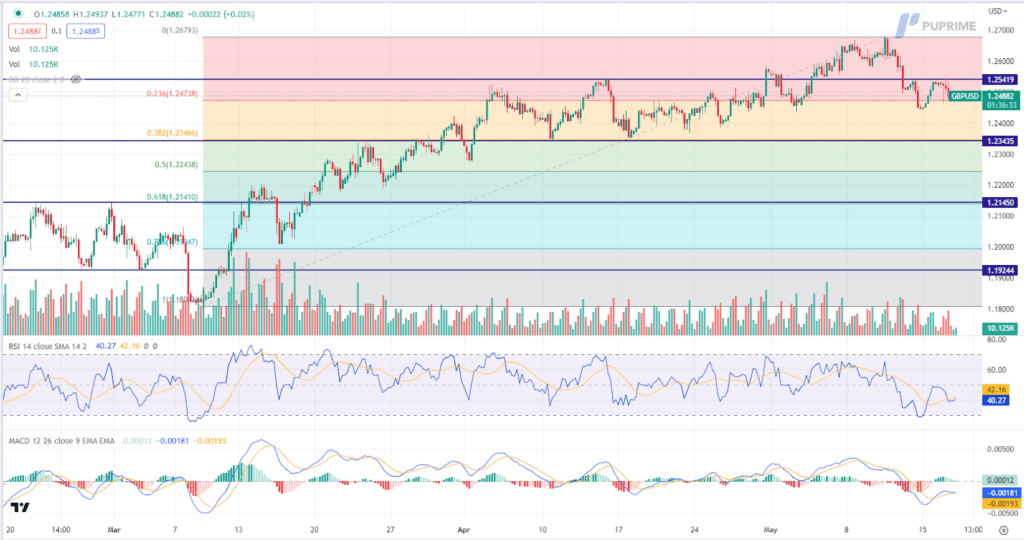Screen dimensions: 1024x540
Task: Click the 60.00 RSI axis tick
Action: (x=997, y=370)
